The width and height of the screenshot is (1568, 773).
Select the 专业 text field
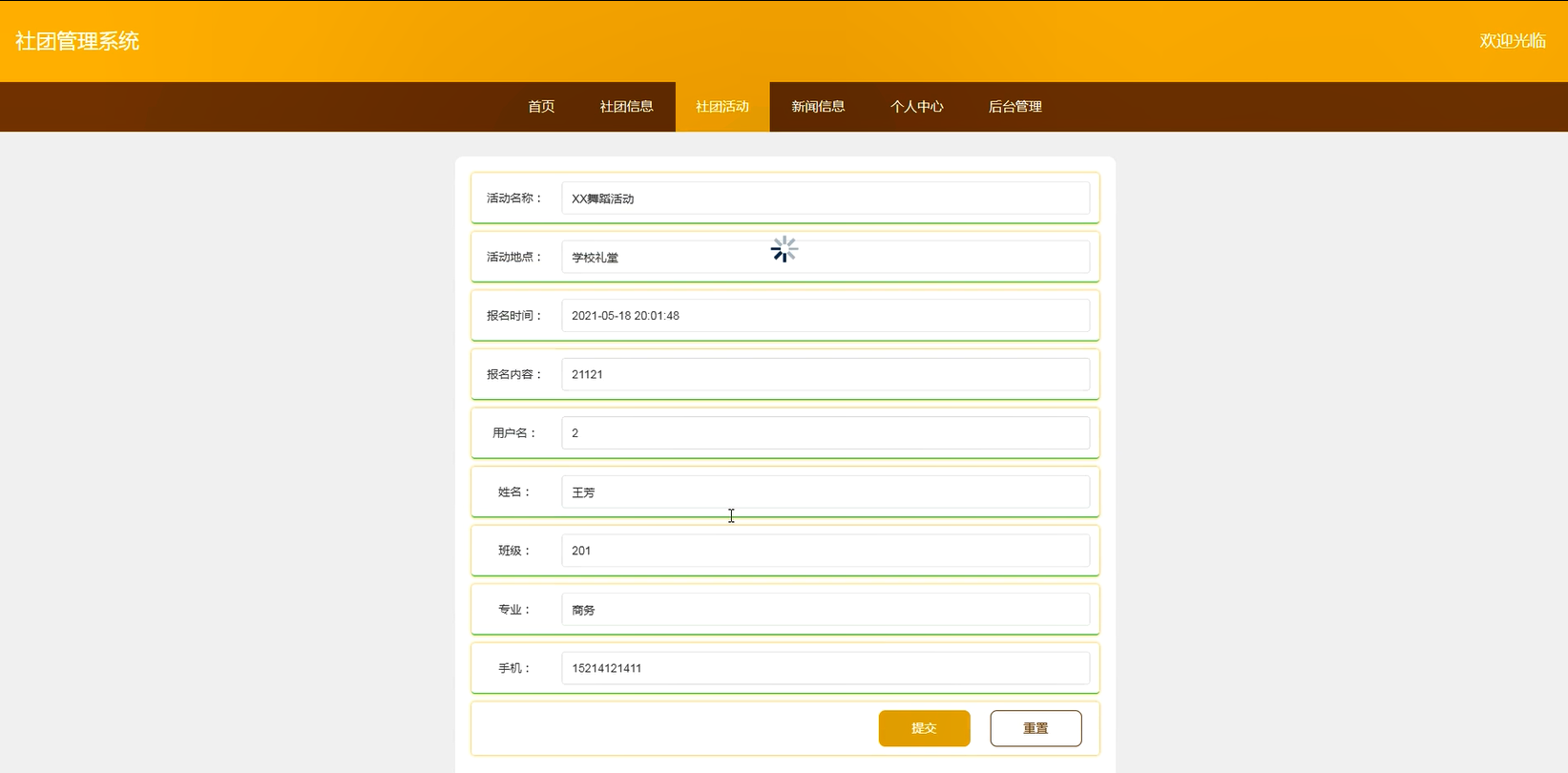[825, 610]
